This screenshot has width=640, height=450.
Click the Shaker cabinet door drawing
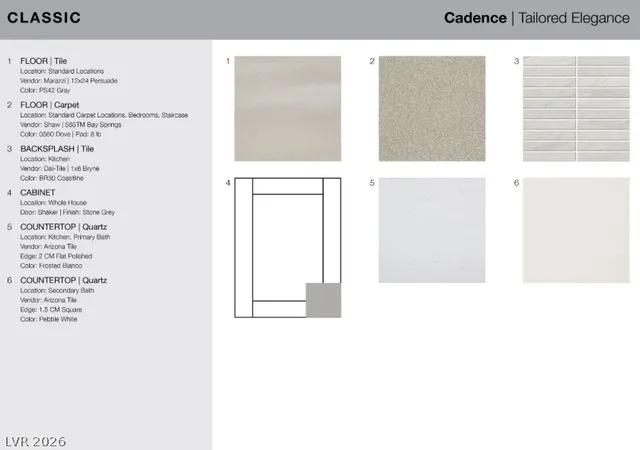(x=288, y=247)
